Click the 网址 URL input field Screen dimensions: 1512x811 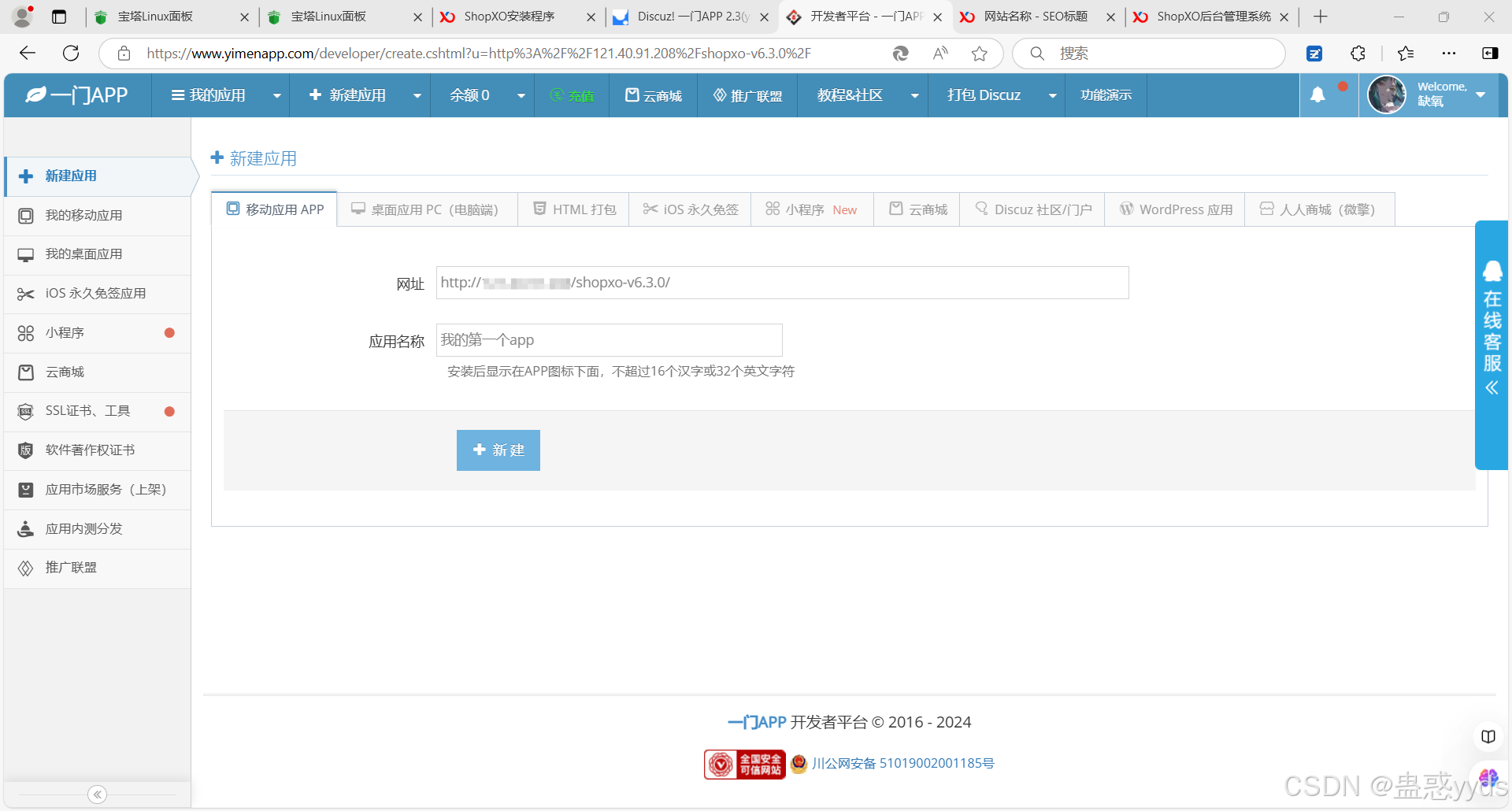tap(782, 283)
